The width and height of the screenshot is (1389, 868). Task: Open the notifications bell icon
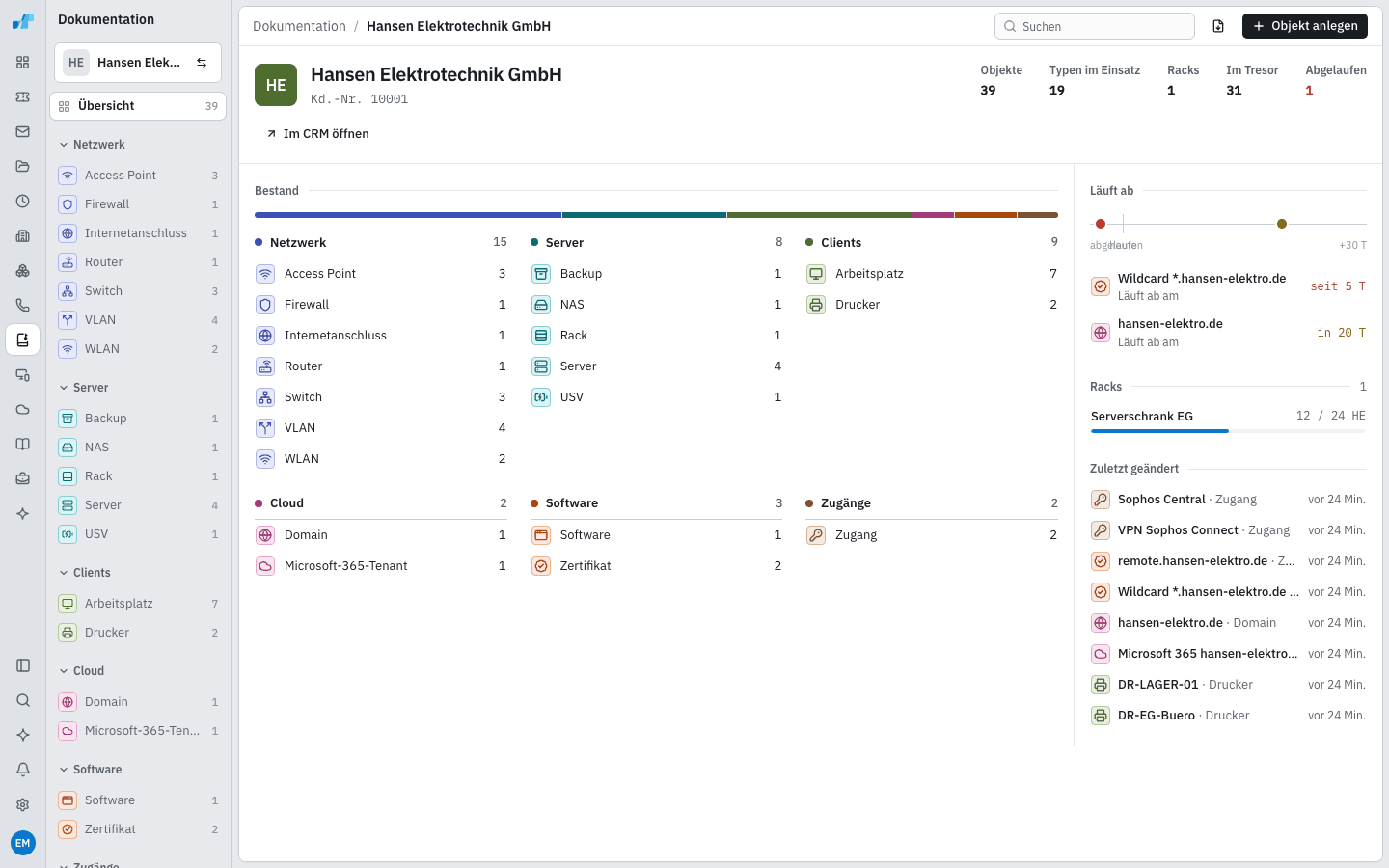pos(23,770)
